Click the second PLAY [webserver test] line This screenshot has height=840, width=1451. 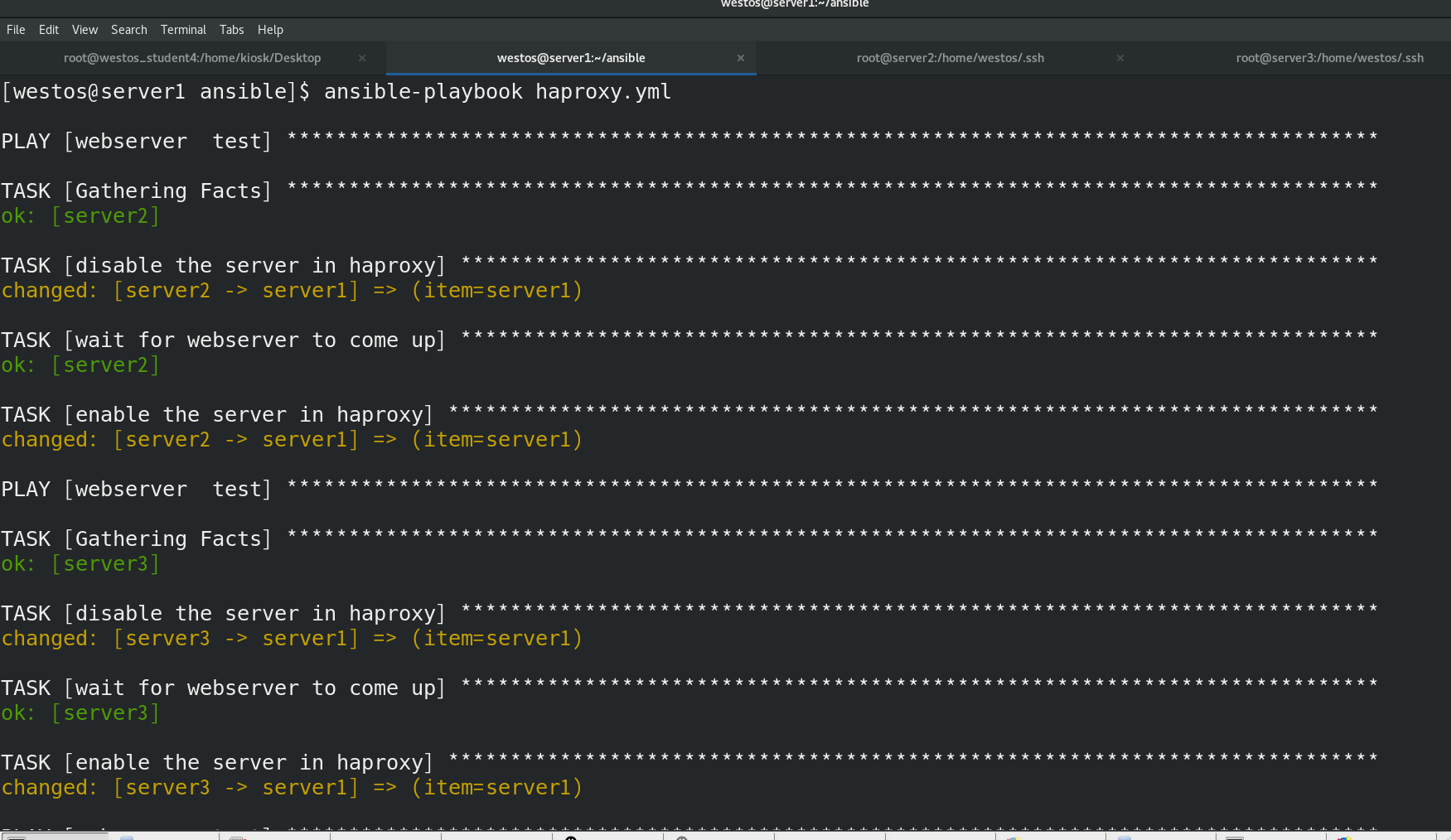pos(689,489)
